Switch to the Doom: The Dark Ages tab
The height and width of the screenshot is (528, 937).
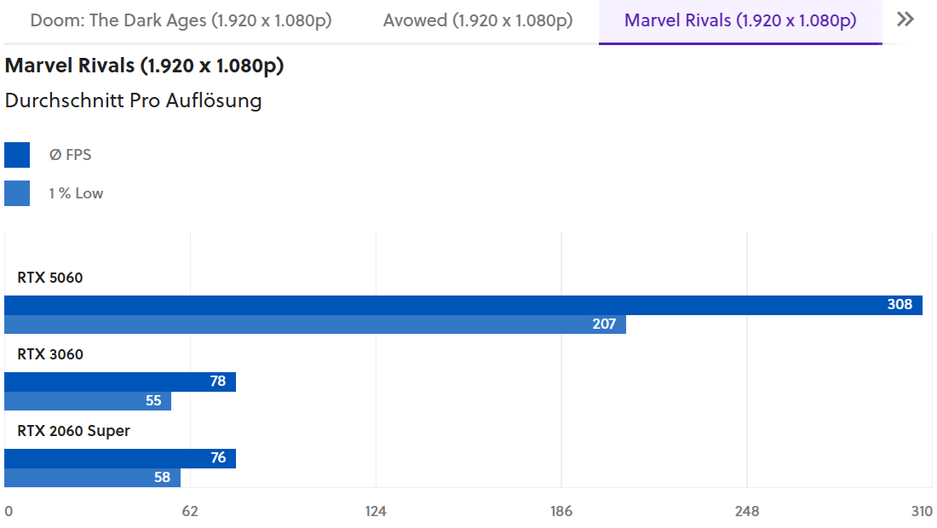coord(181,20)
